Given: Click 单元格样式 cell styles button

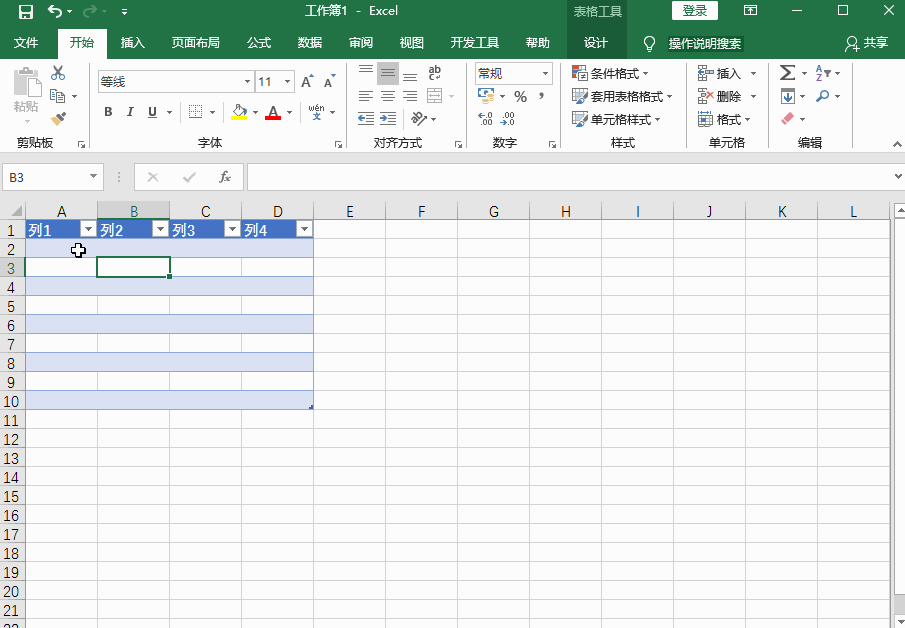Looking at the screenshot, I should click(x=616, y=119).
